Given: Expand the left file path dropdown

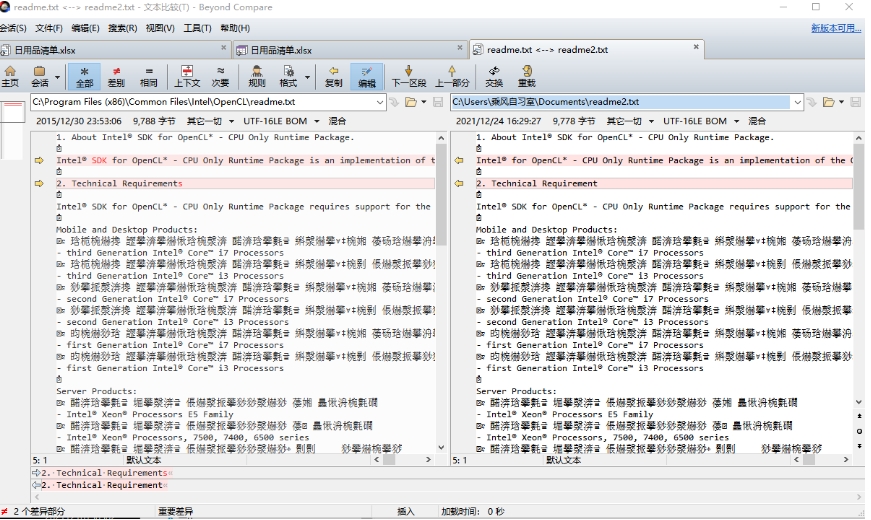Looking at the screenshot, I should click(x=380, y=102).
